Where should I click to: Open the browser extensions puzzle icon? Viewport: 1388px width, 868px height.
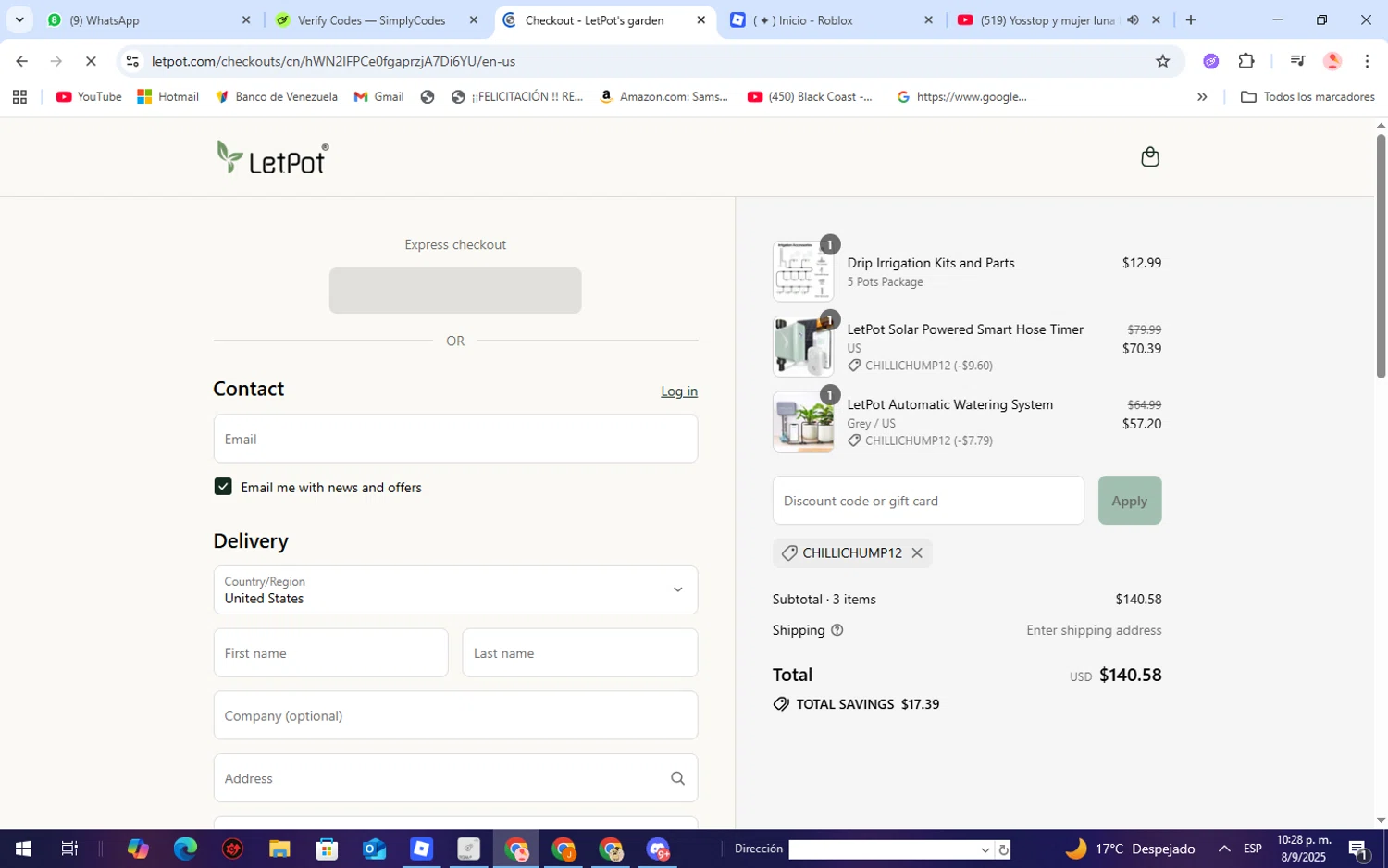pos(1246,61)
